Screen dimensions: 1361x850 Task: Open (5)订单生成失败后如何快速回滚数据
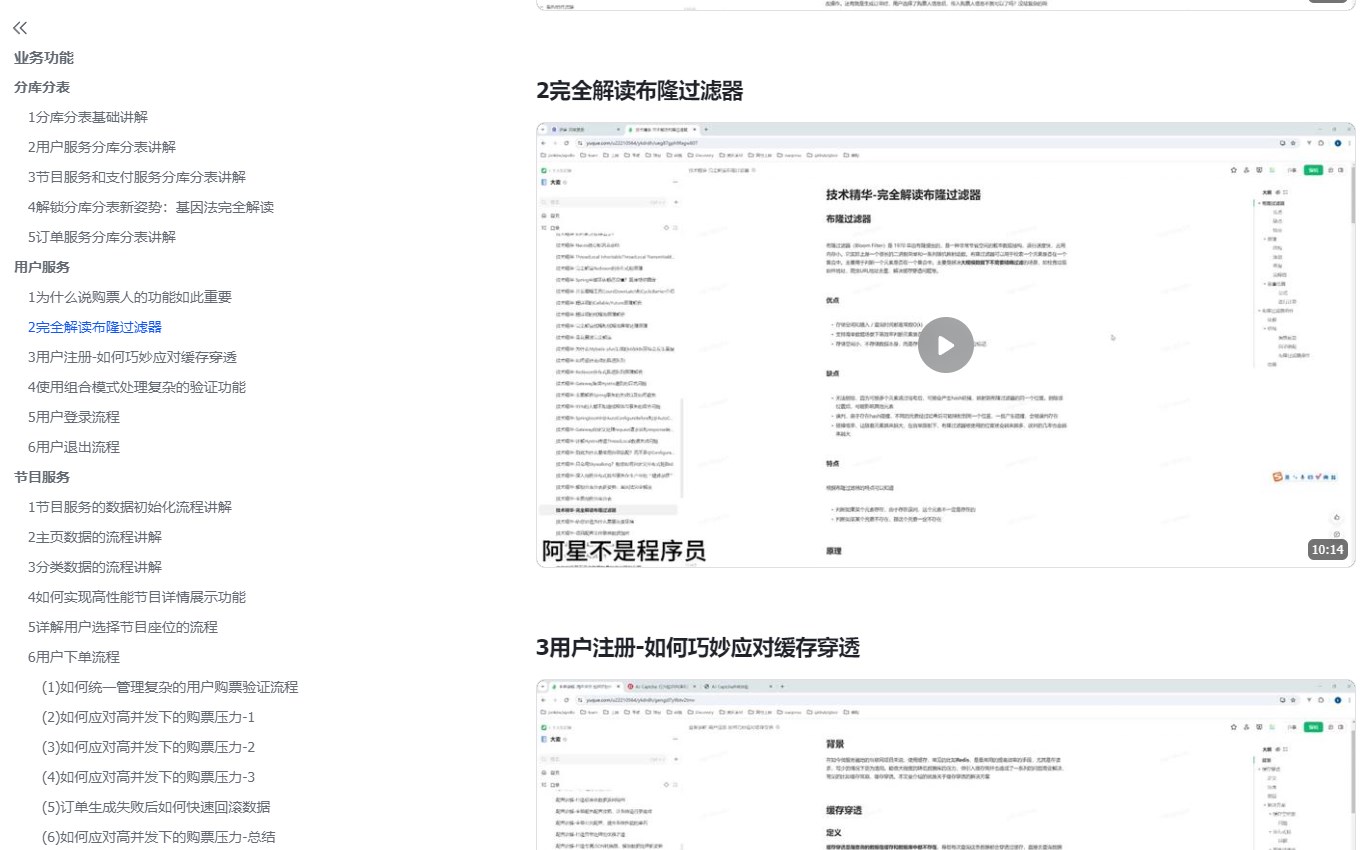[156, 807]
